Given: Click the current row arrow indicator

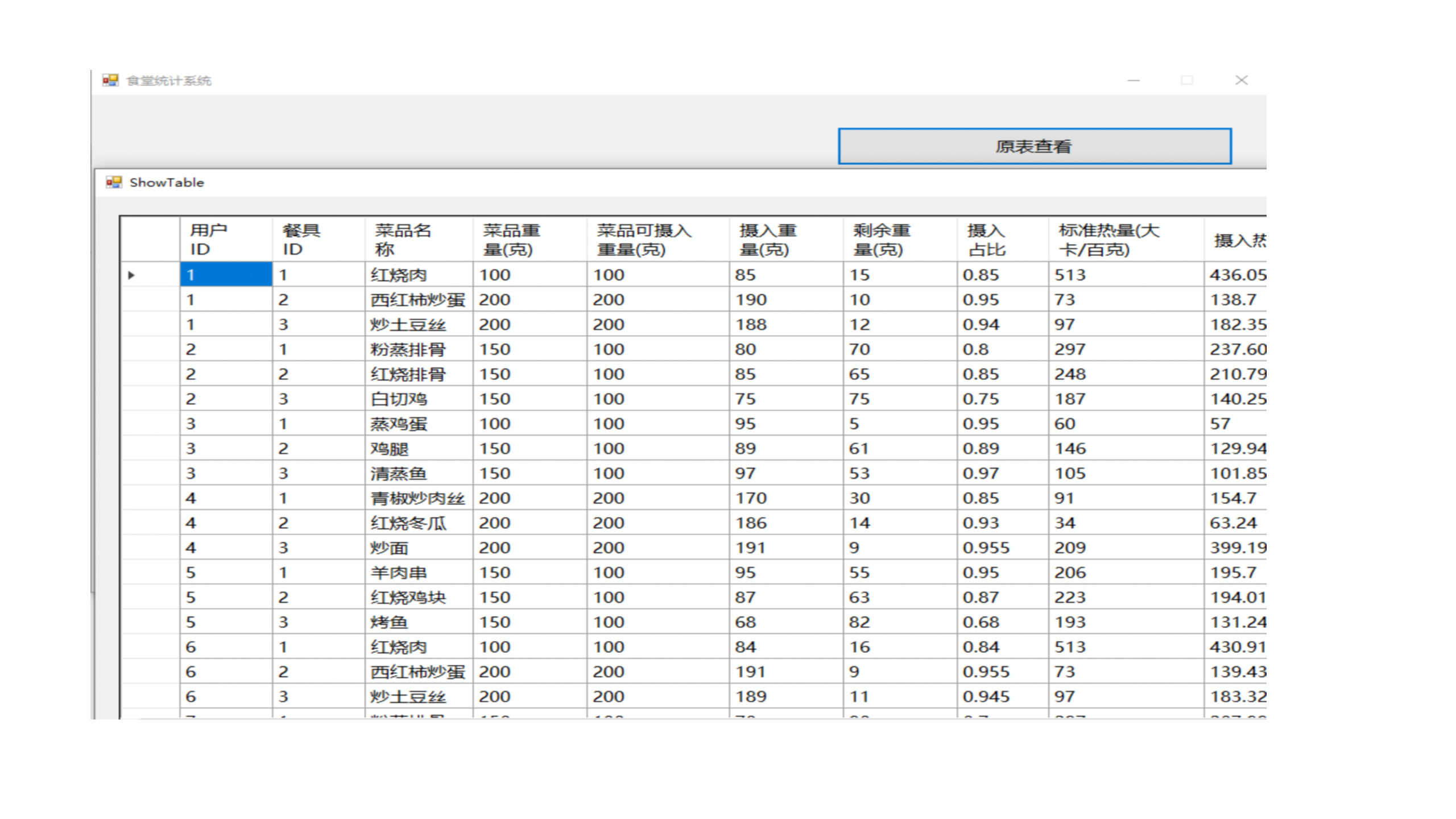Looking at the screenshot, I should point(131,275).
